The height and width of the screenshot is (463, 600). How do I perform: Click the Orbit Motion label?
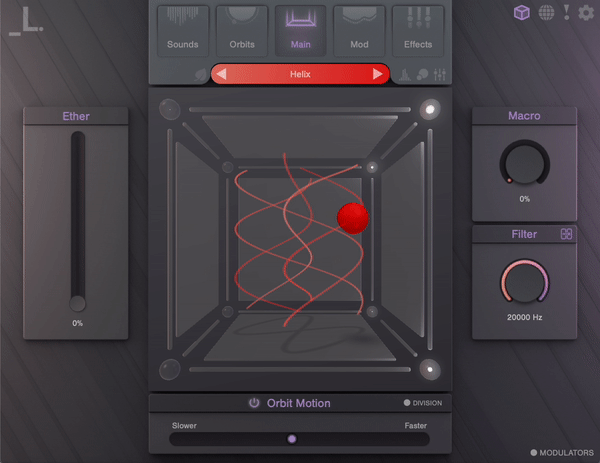(x=298, y=403)
